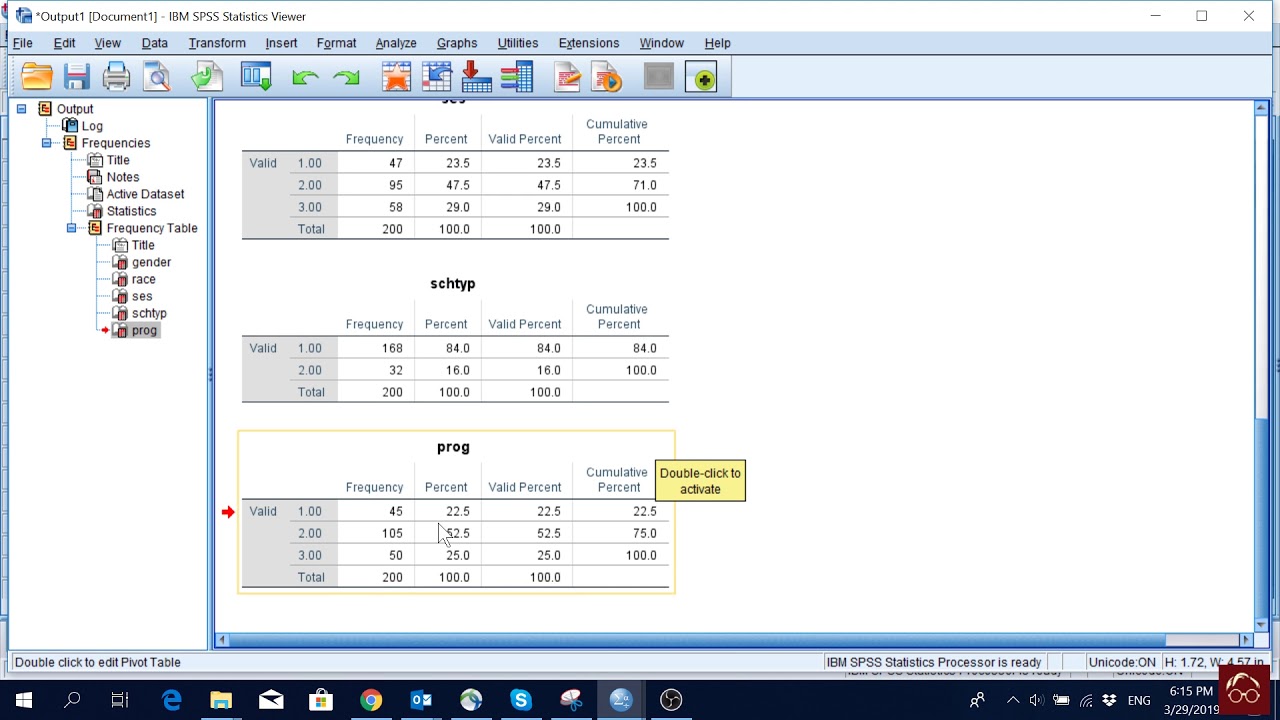
Task: Open the Insert menu
Action: click(281, 43)
